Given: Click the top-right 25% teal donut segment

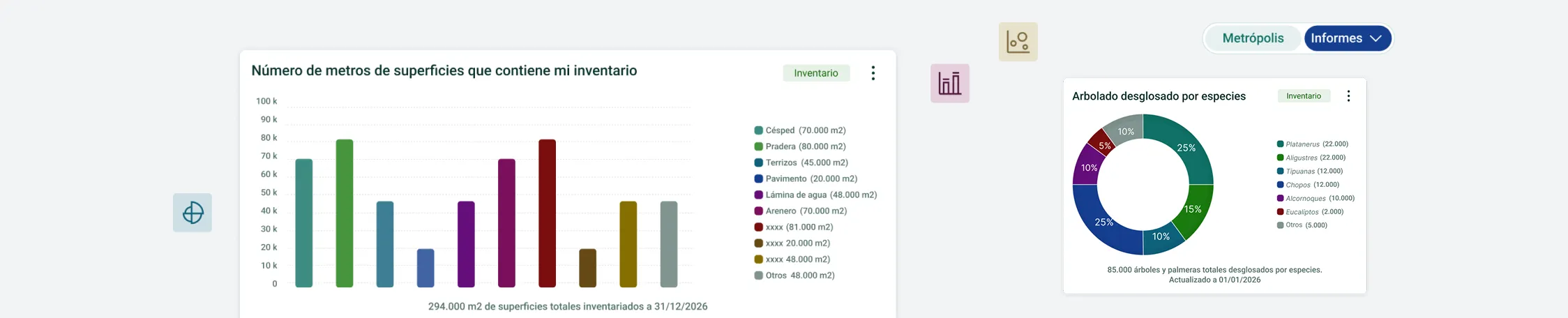Looking at the screenshot, I should pyautogui.click(x=1186, y=148).
